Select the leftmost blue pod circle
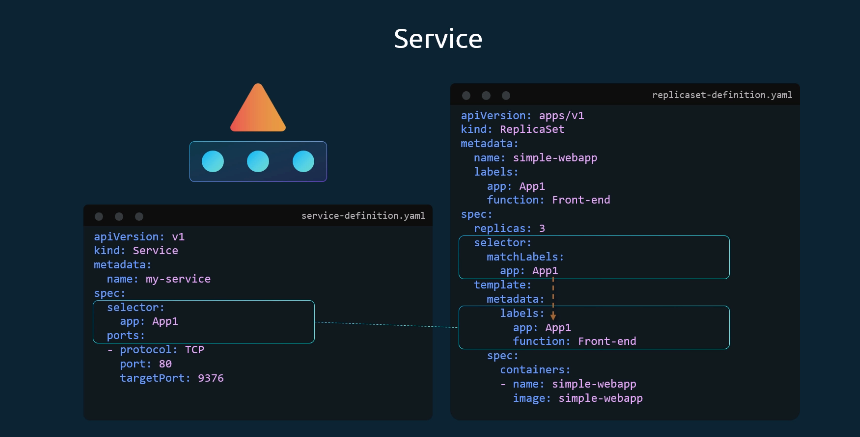Viewport: 860px width, 437px height. click(213, 161)
